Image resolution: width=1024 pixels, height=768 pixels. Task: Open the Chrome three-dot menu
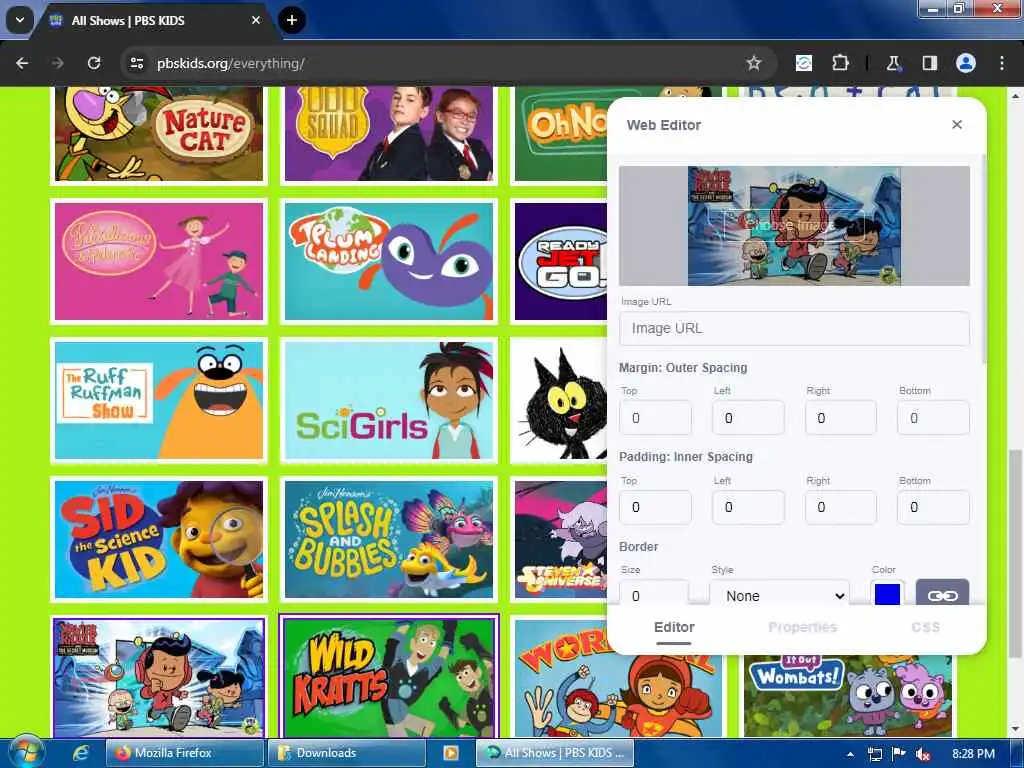coord(1002,63)
